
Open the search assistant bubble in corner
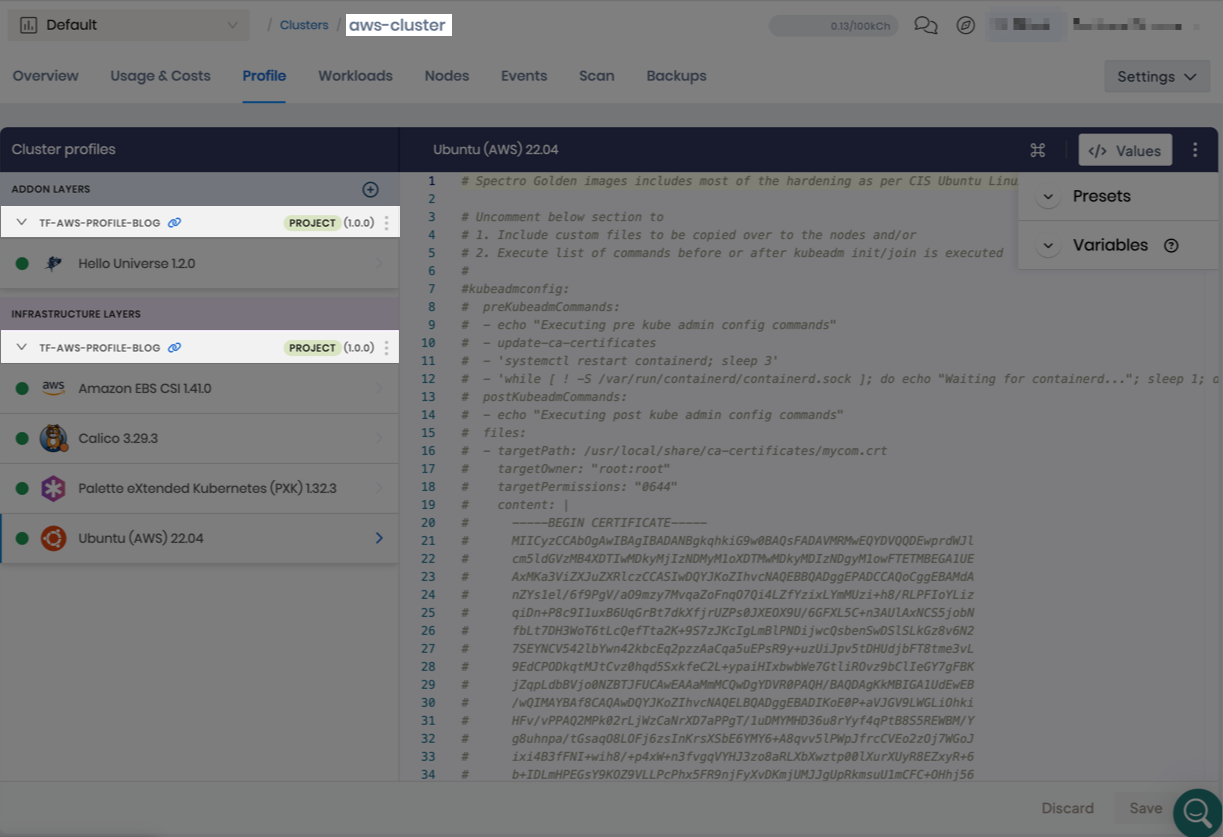pos(1197,812)
